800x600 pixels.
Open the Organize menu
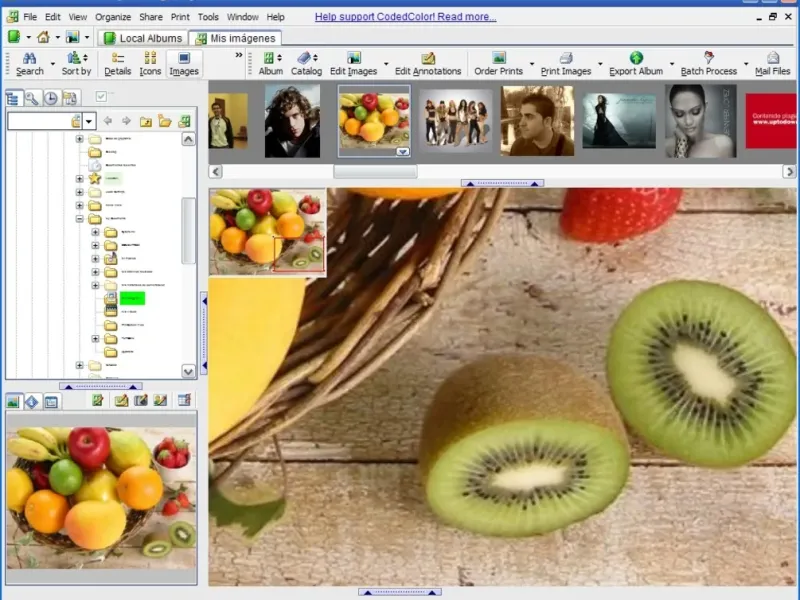(x=113, y=17)
